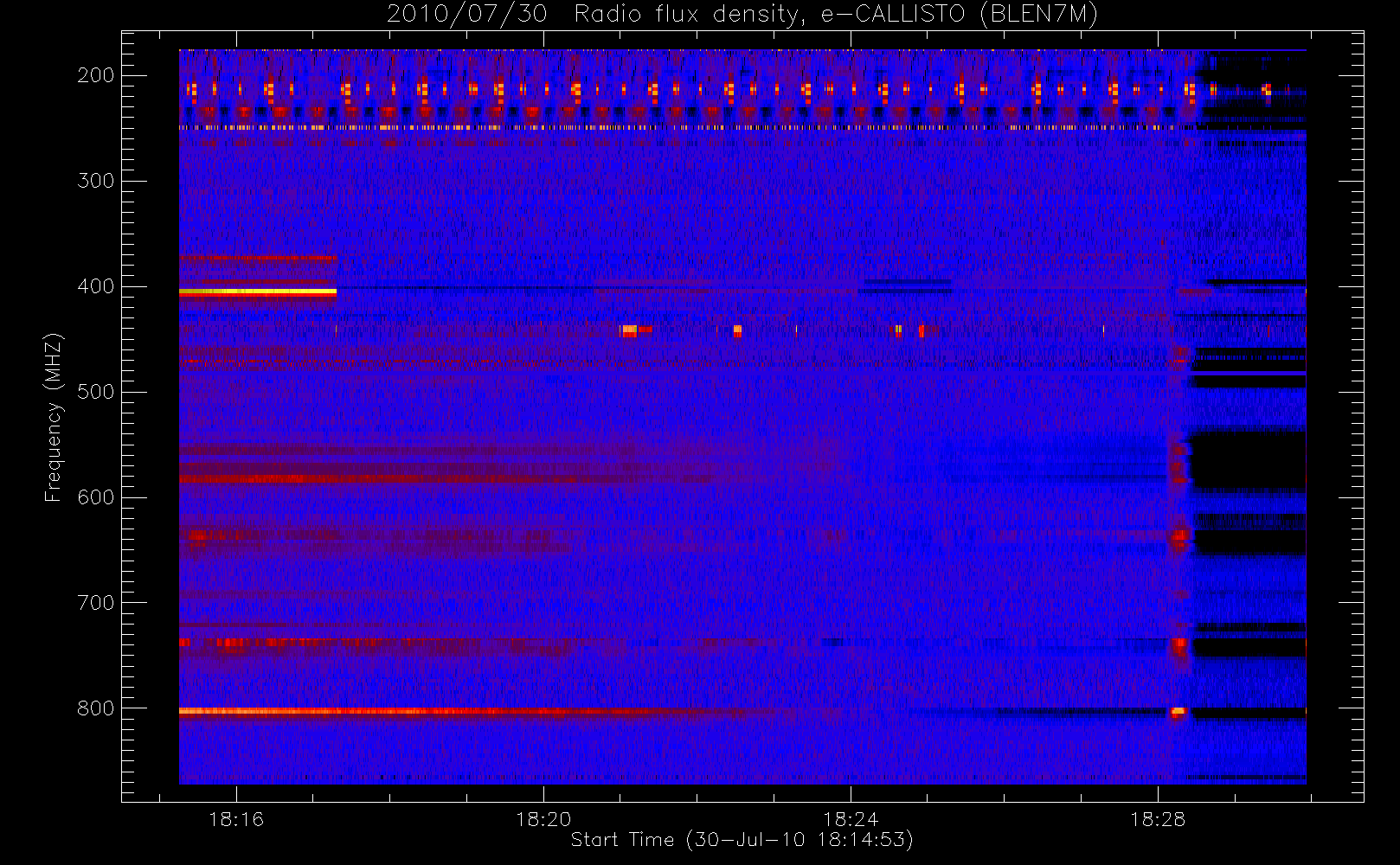Screen dimensions: 1400x865
Task: Click the 200 frequency tick label
Action: [96, 75]
